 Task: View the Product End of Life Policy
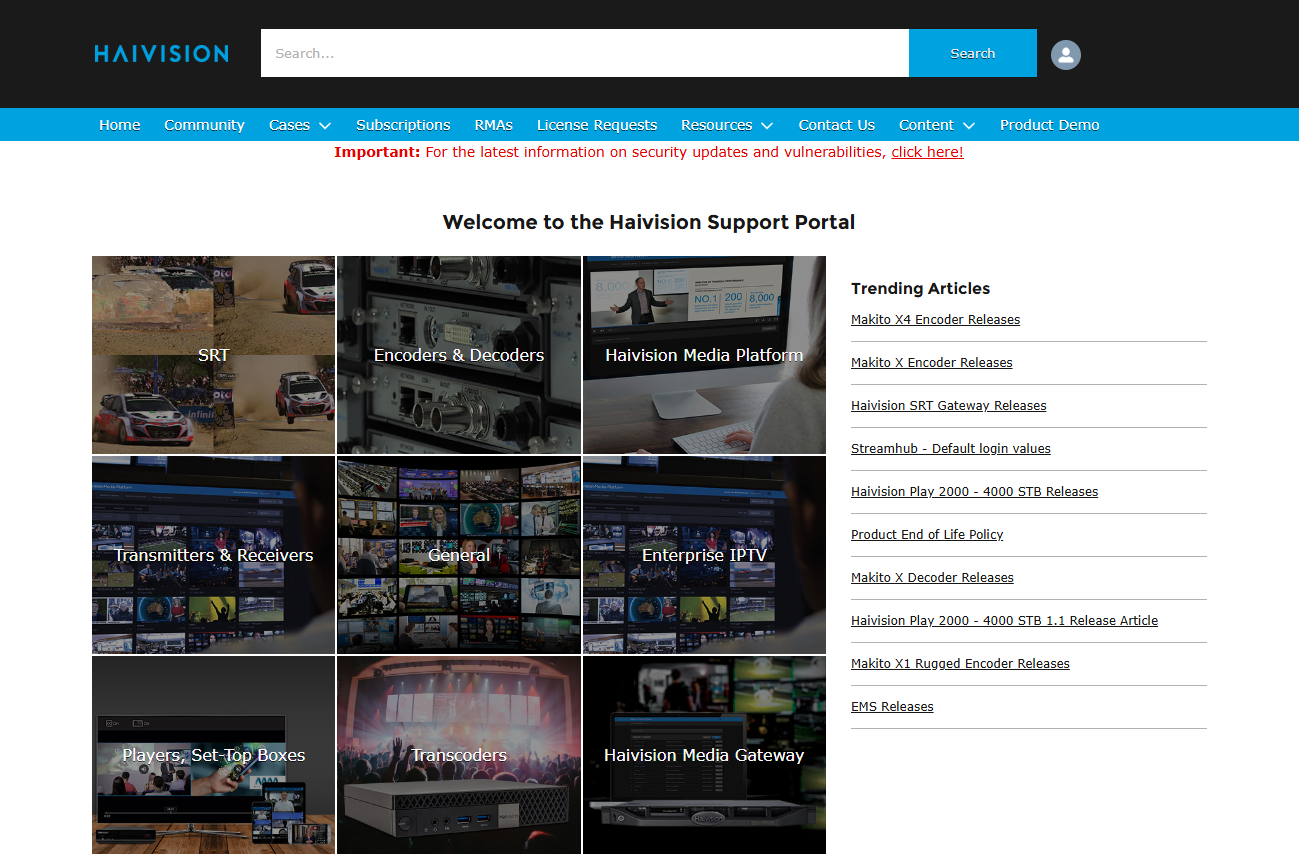point(927,534)
